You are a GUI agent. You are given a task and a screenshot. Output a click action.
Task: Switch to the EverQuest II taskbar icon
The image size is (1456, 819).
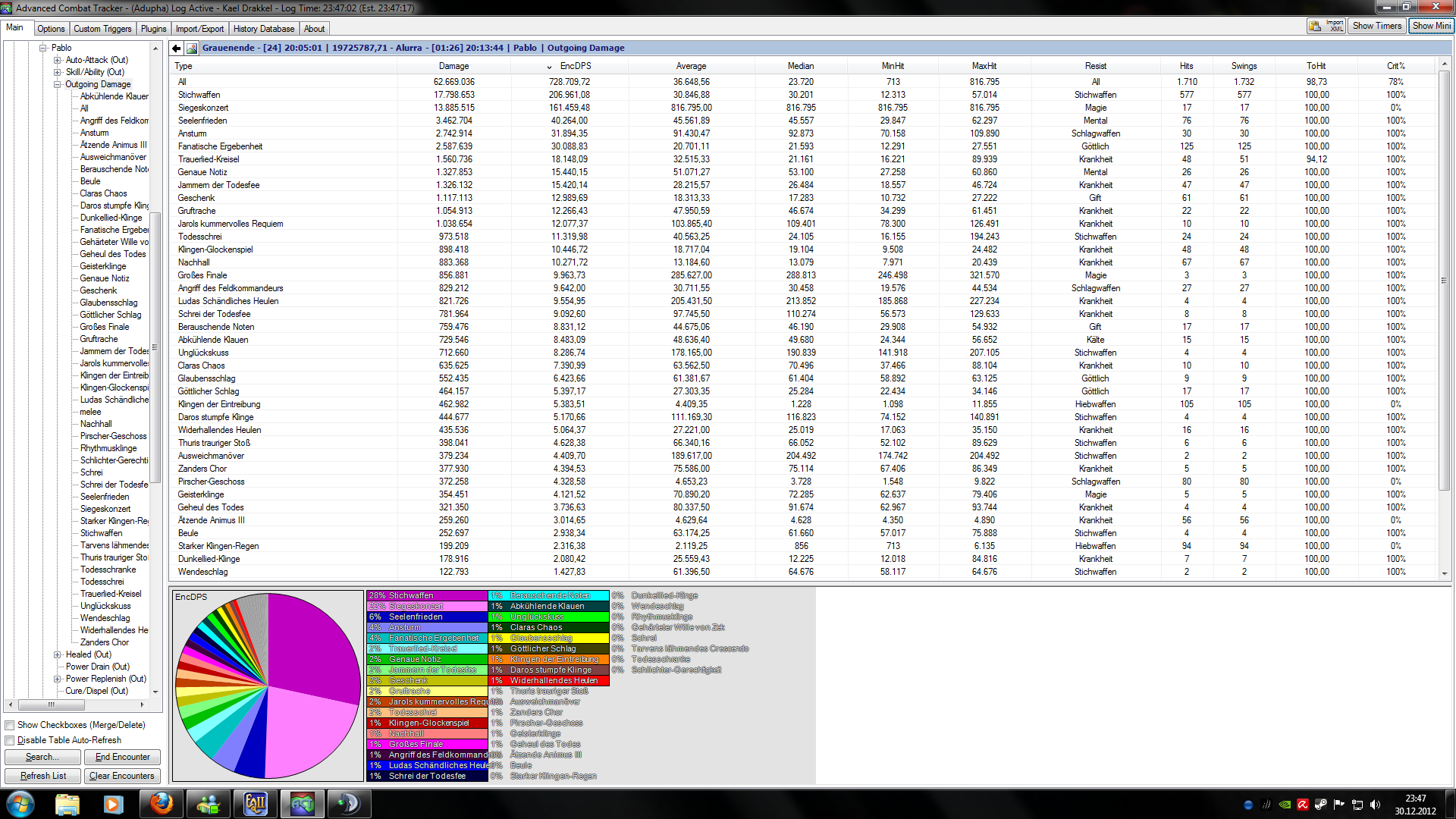coord(256,804)
